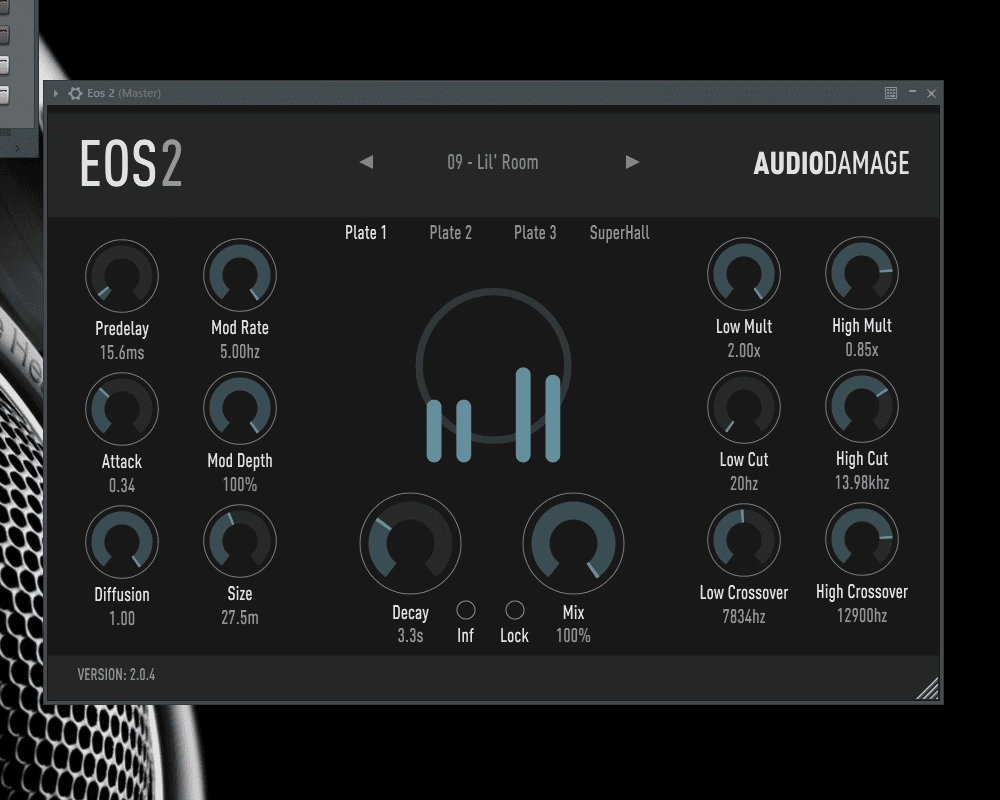Click the Mod Rate value 5.00hz
Viewport: 1000px width, 800px height.
point(240,352)
